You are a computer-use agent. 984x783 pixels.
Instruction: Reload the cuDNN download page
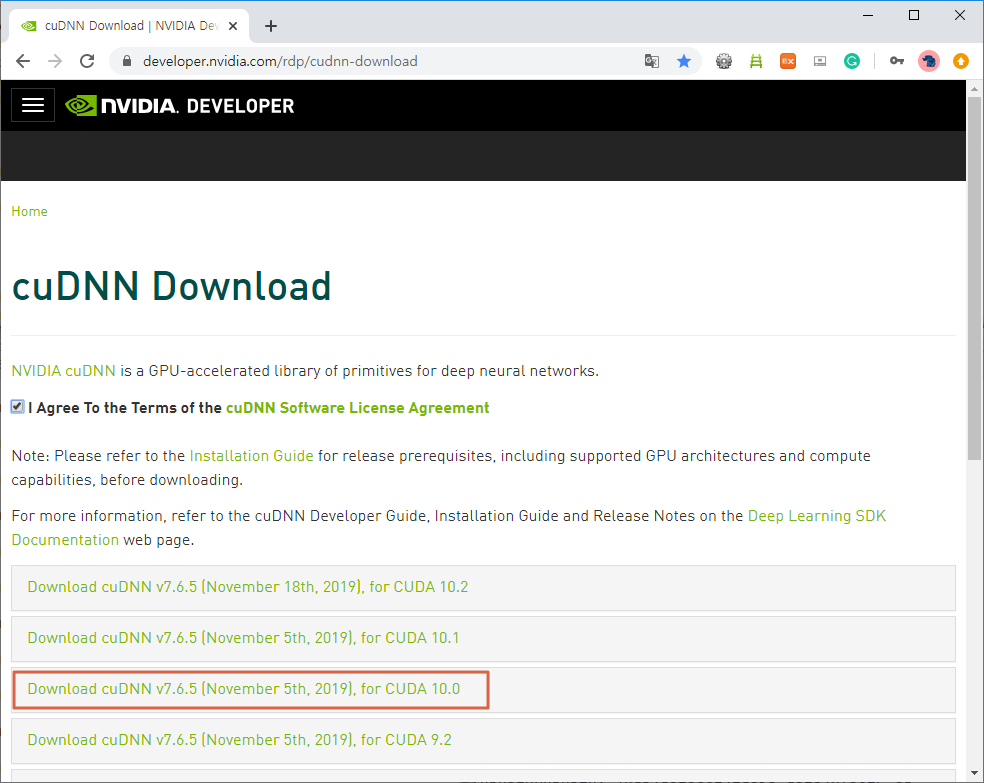tap(87, 61)
